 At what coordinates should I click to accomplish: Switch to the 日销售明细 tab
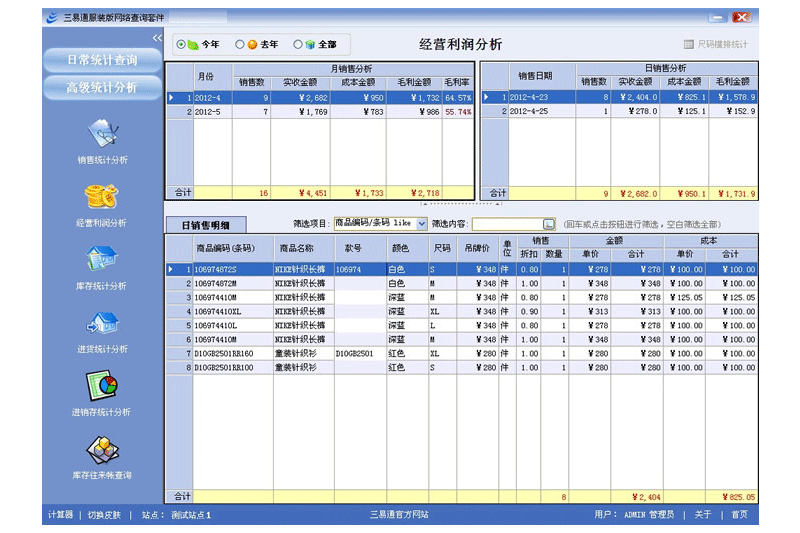coord(206,225)
